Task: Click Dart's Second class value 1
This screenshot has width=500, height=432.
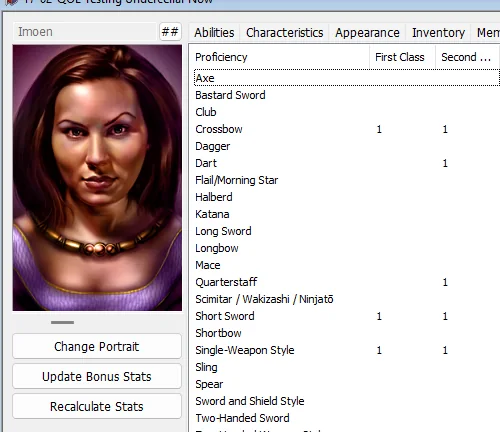Action: pyautogui.click(x=445, y=163)
